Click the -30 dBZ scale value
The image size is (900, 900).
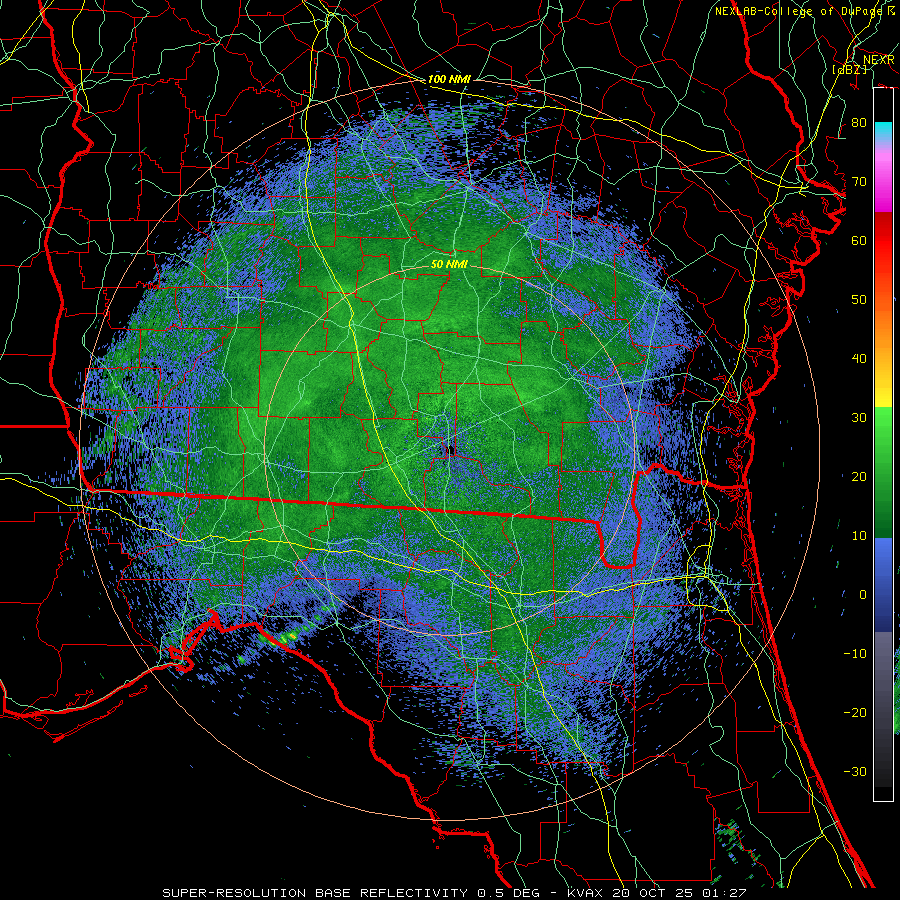point(855,772)
